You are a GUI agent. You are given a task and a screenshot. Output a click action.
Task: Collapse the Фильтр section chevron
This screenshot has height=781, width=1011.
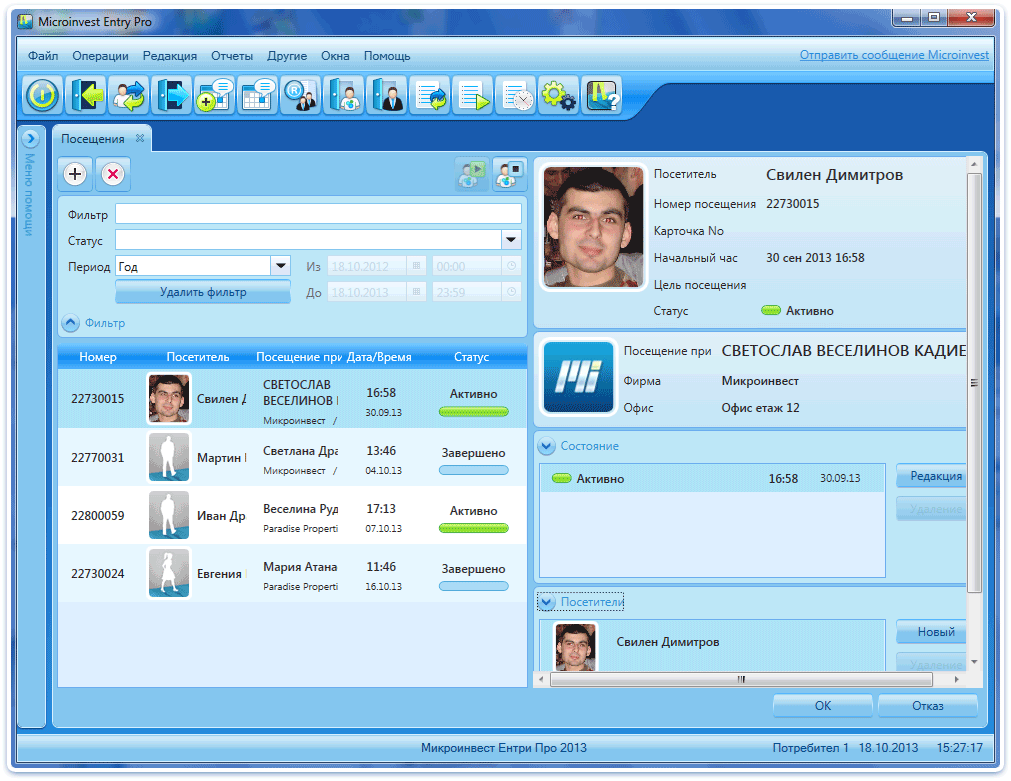pyautogui.click(x=70, y=322)
